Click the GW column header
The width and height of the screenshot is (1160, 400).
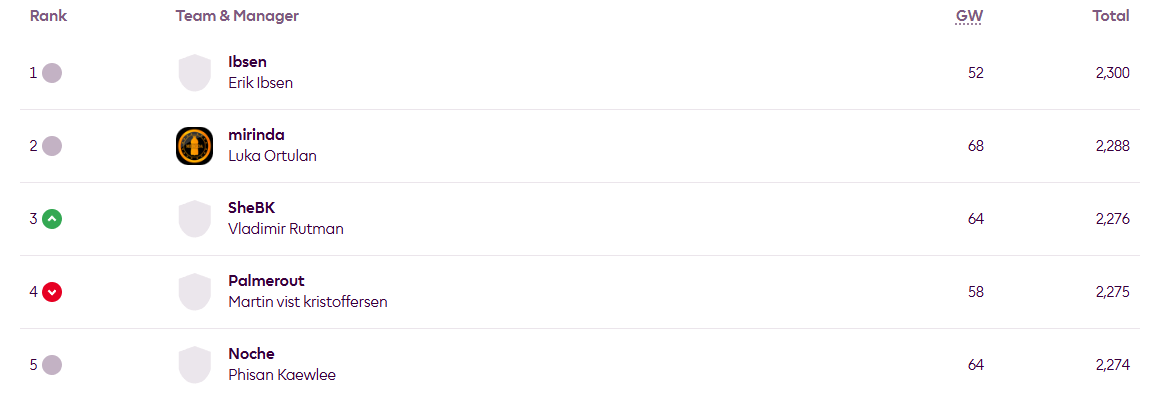coord(968,16)
